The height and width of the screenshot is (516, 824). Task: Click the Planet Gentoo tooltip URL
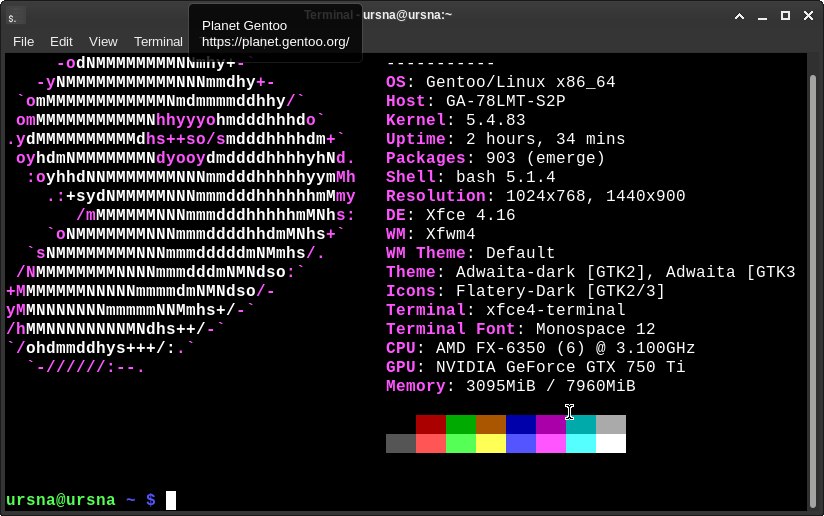275,42
